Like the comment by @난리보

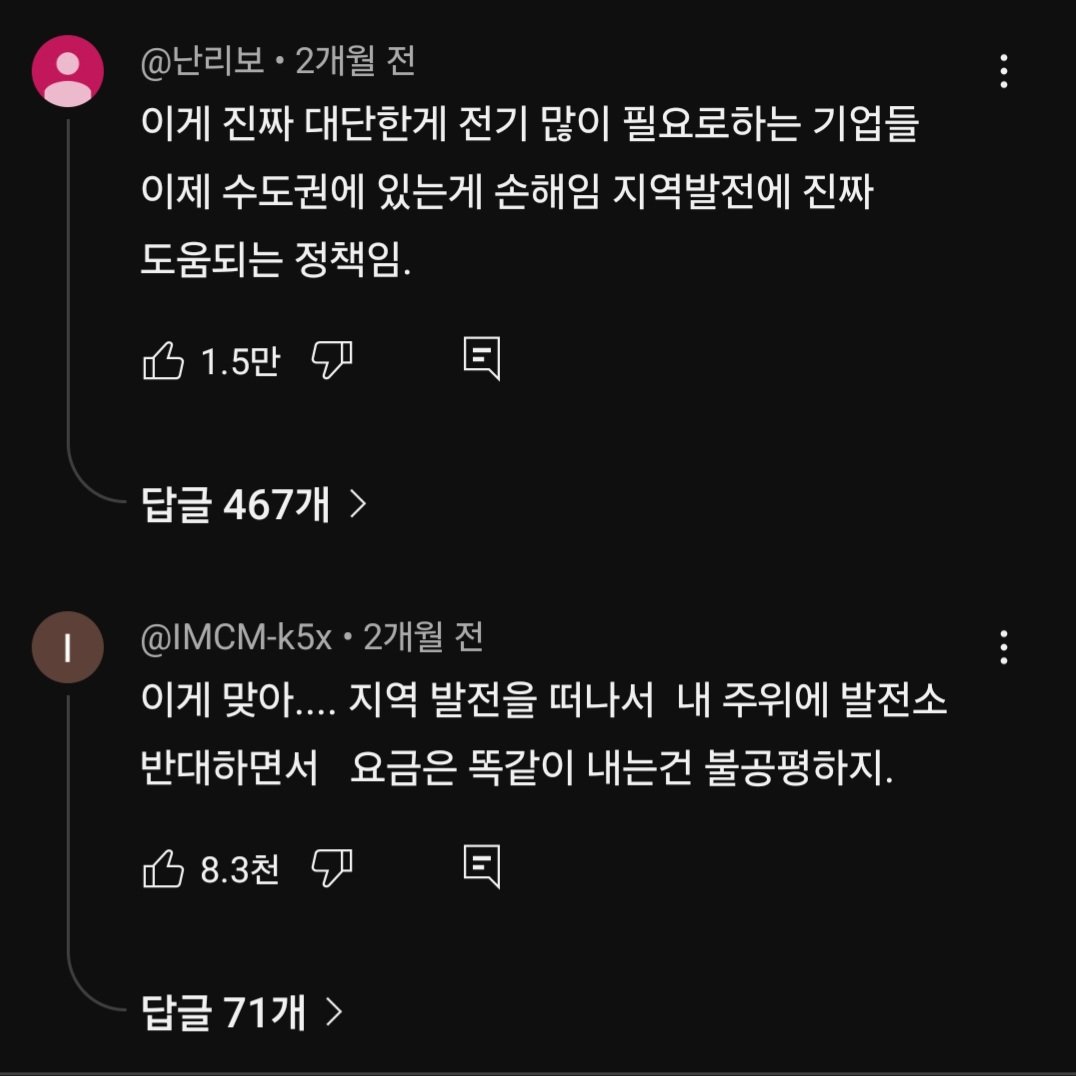(164, 360)
